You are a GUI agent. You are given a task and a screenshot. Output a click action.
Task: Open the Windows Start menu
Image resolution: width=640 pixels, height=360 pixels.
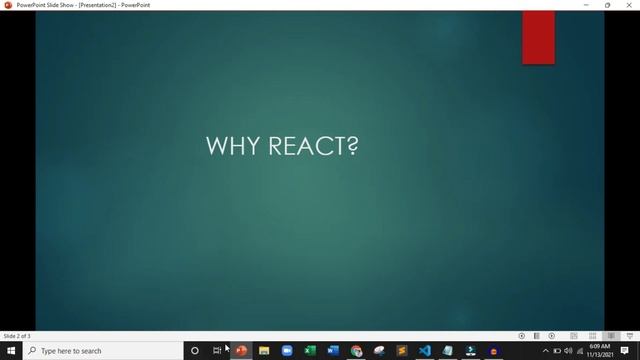pos(11,351)
